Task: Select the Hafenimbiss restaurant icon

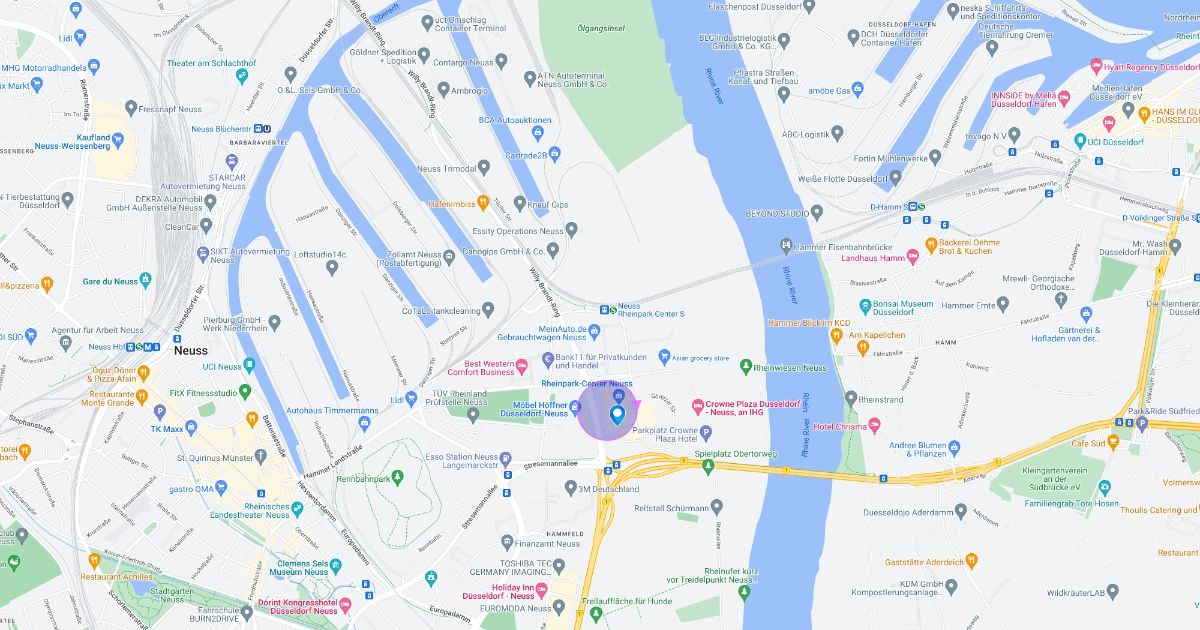Action: [483, 203]
